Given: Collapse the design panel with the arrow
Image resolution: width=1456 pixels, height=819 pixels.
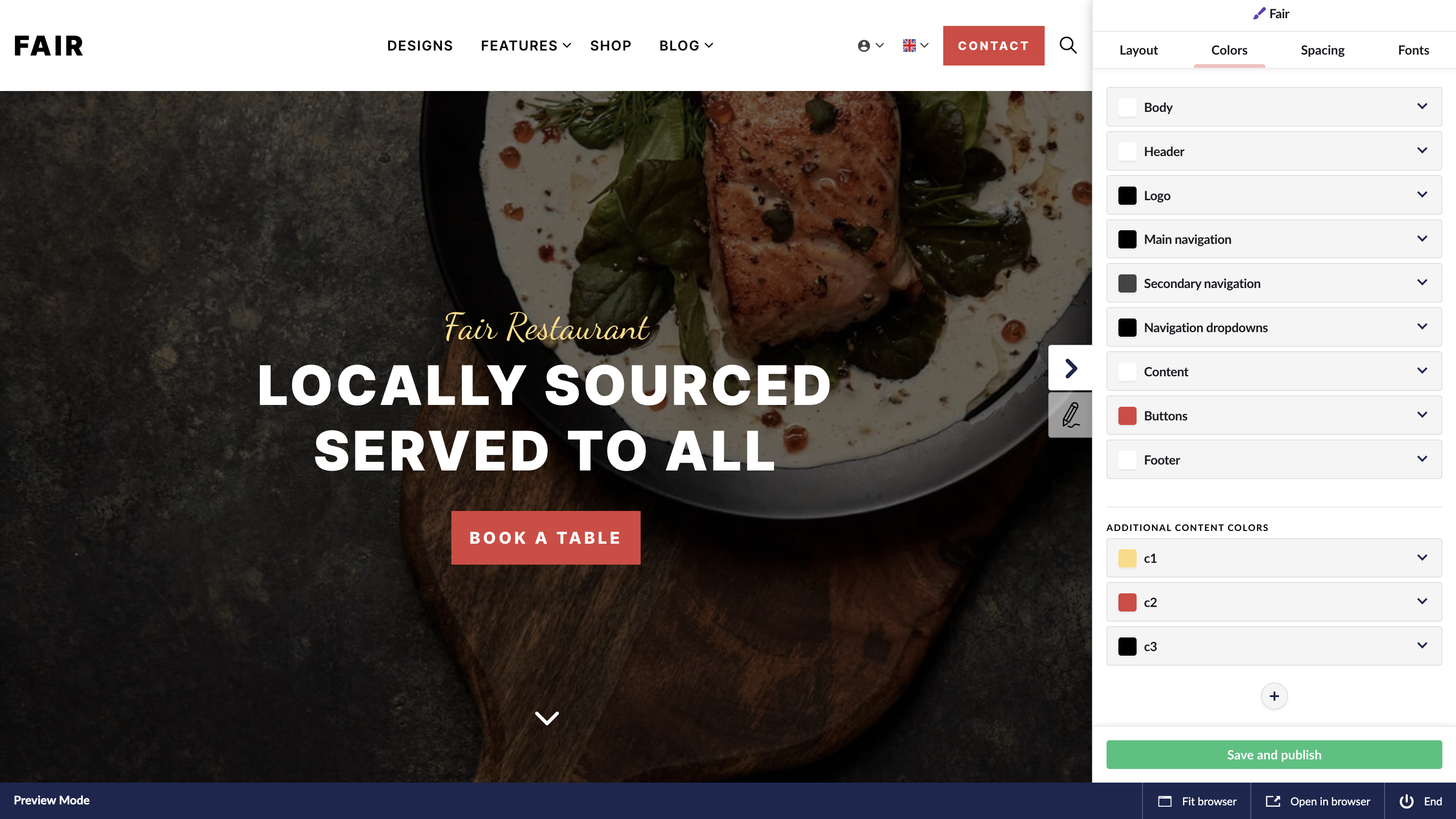Looking at the screenshot, I should 1070,368.
